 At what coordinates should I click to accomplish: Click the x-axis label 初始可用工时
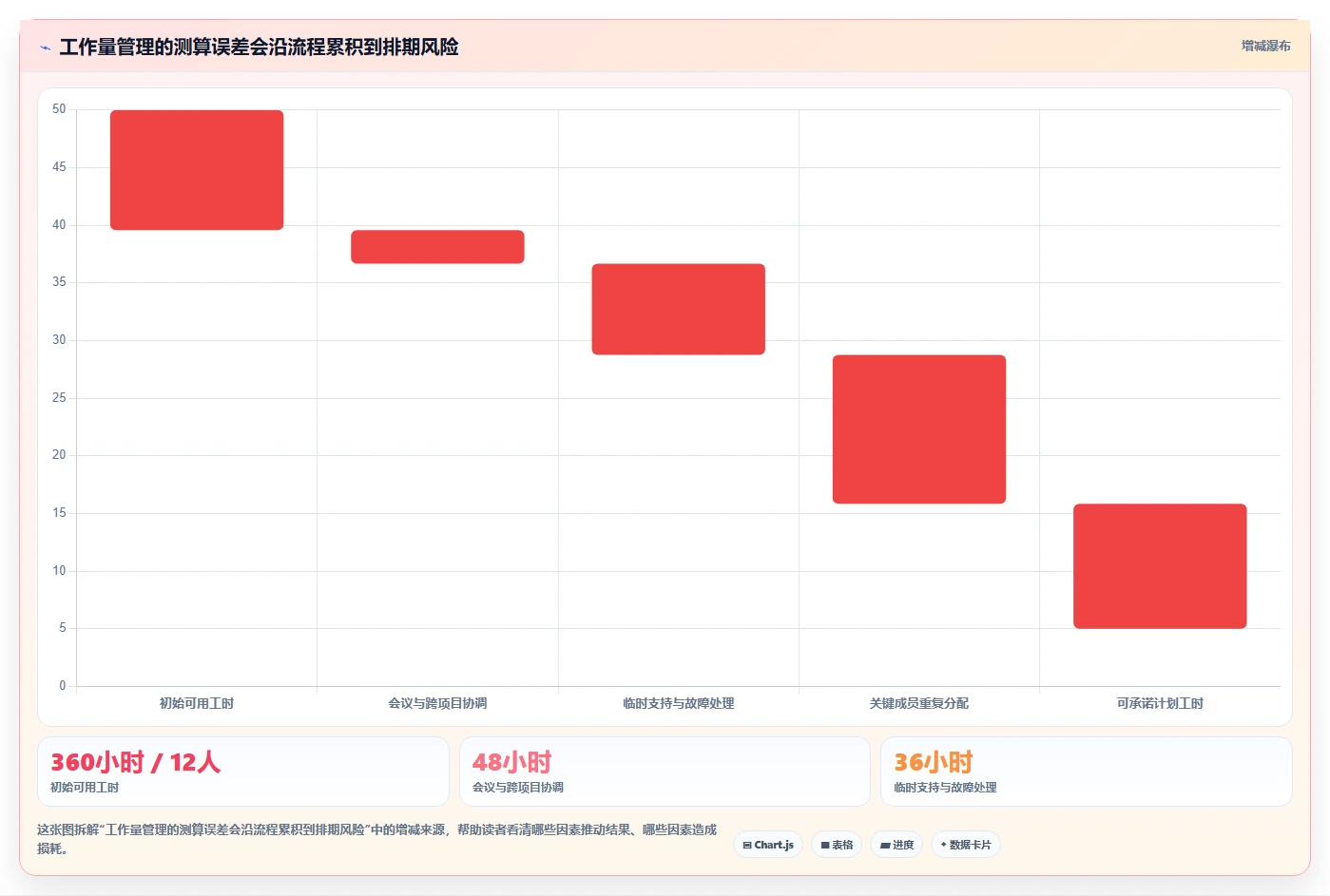pos(197,703)
